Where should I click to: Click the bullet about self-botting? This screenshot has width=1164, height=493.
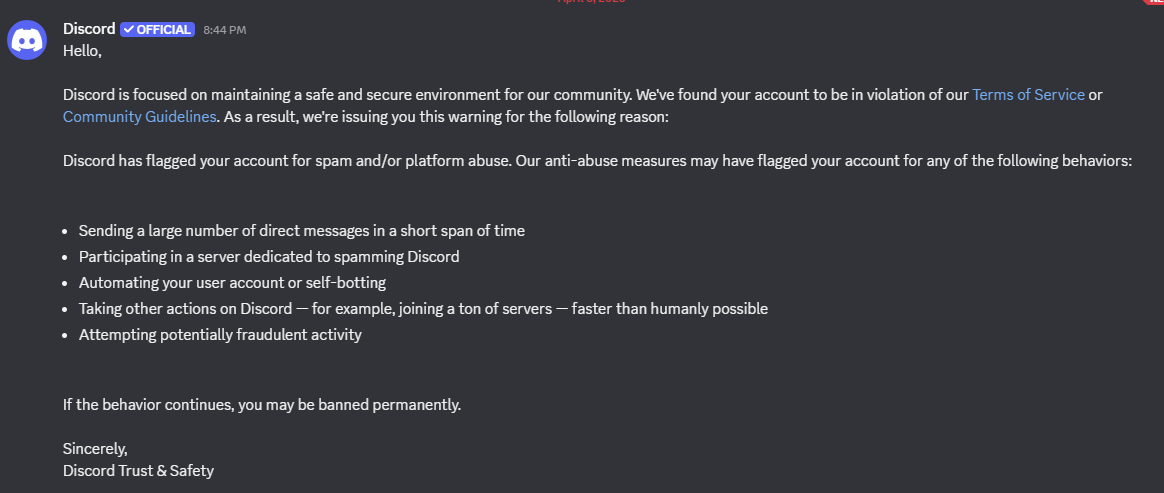232,283
